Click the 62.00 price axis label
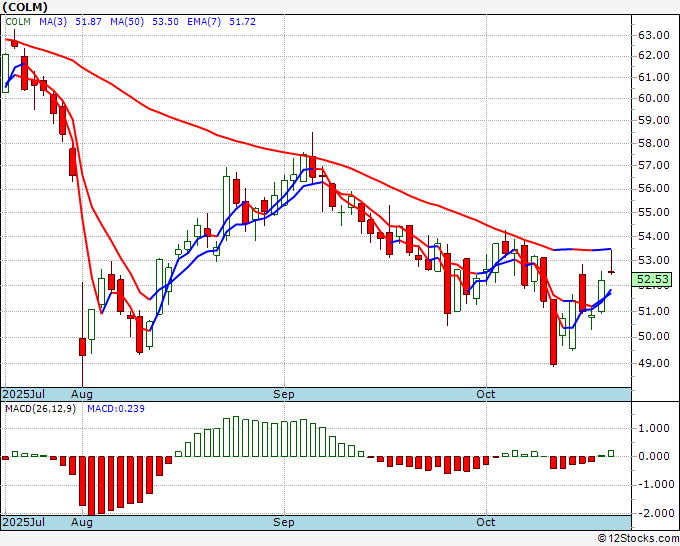Screen dimensions: 680x546 point(654,55)
